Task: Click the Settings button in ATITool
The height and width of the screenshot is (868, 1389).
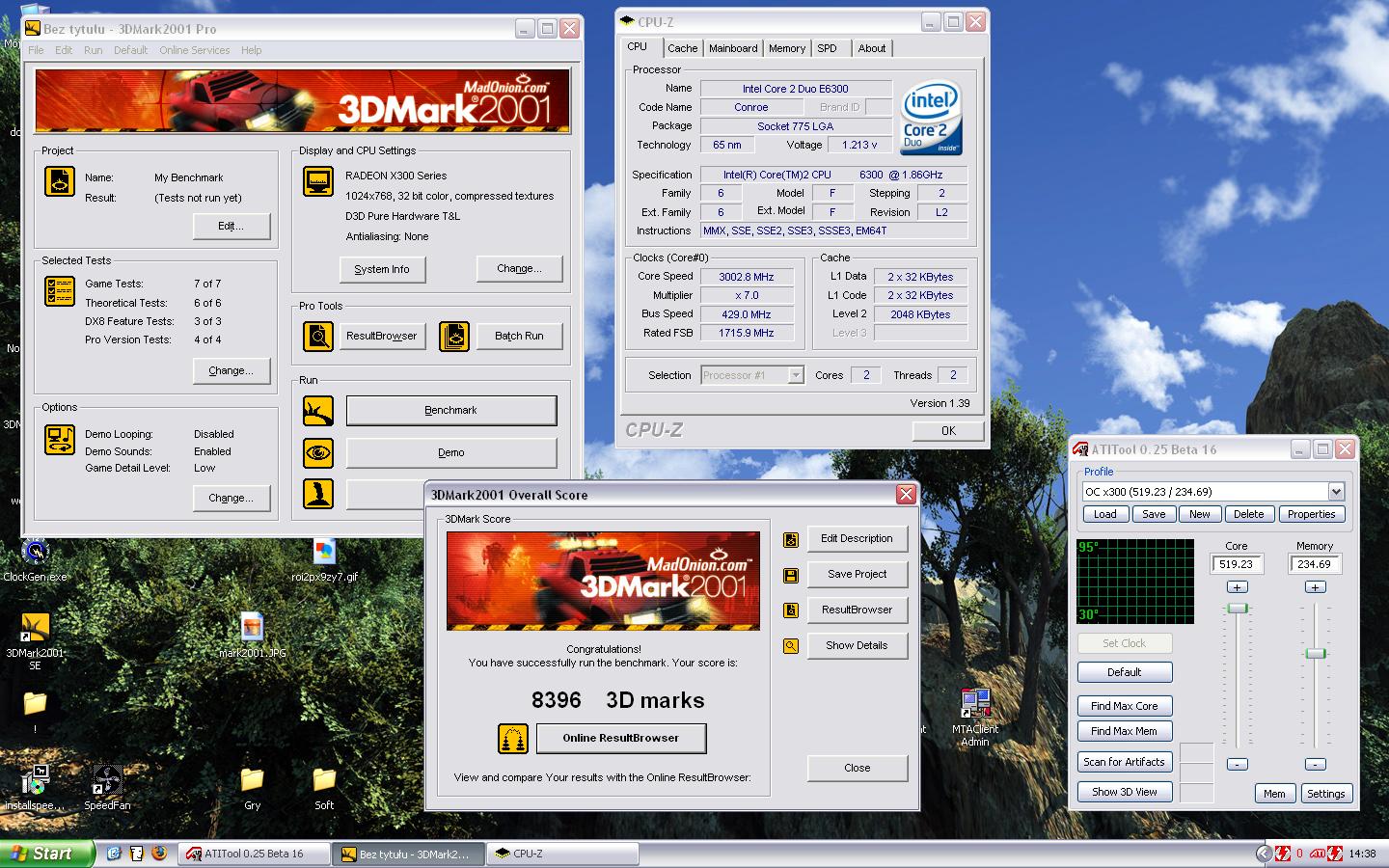Action: [x=1326, y=794]
